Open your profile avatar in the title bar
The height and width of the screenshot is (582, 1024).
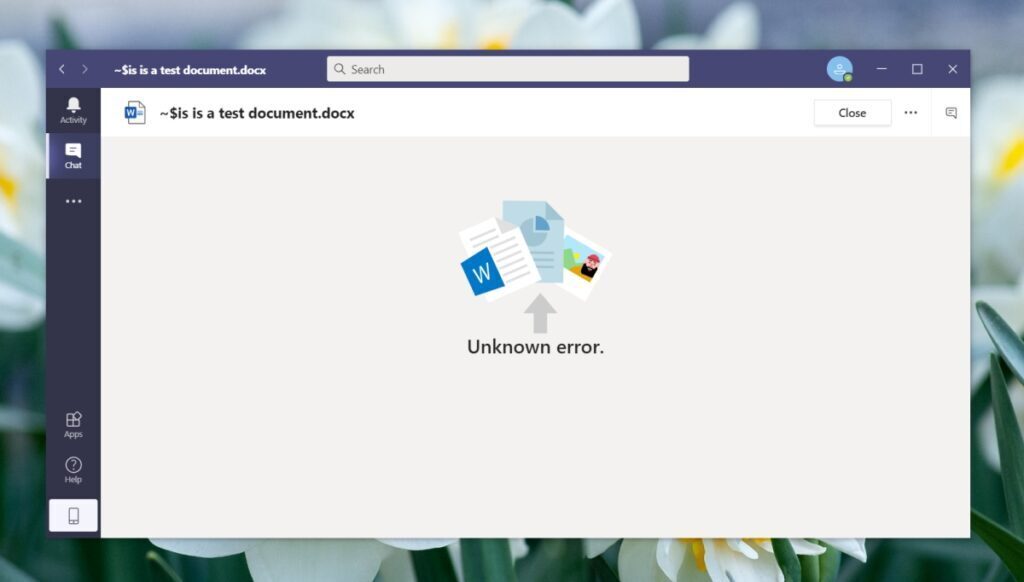840,69
